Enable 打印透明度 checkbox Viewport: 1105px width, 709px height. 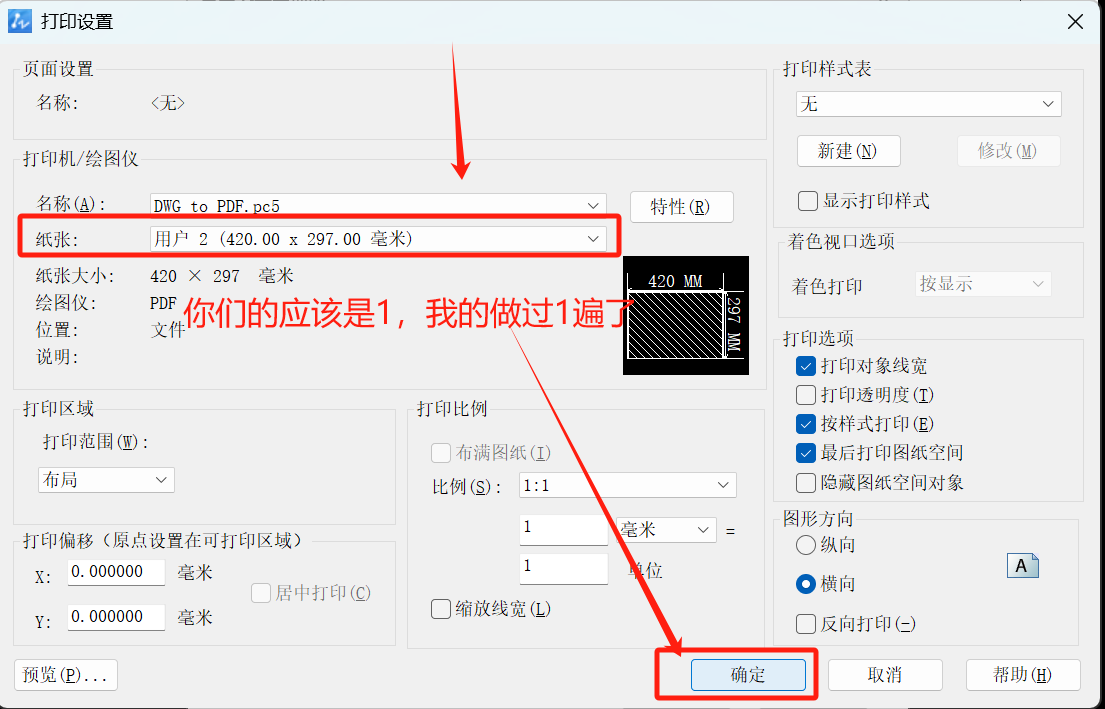click(x=806, y=395)
